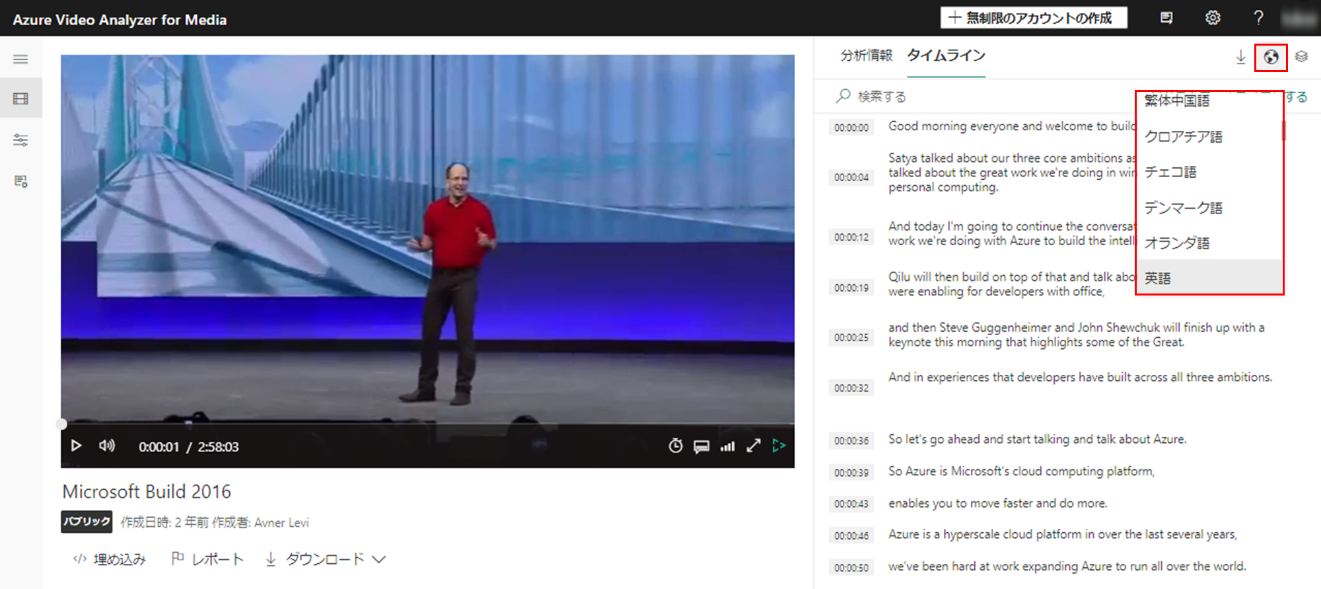Click the green play-next icon
Screen dimensions: 1321x589
pyautogui.click(x=780, y=446)
